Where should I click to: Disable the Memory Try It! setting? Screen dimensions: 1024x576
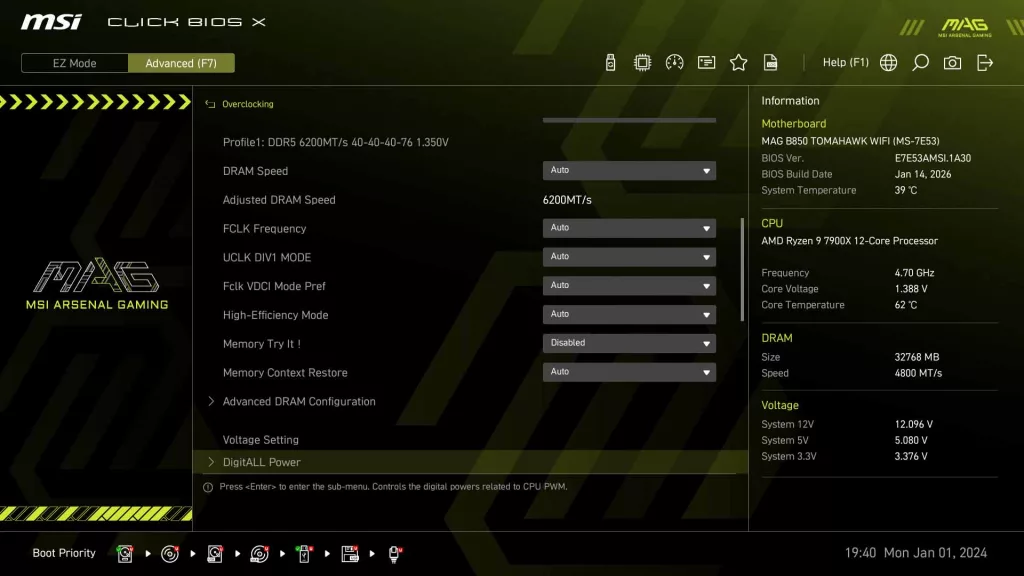[x=628, y=342]
